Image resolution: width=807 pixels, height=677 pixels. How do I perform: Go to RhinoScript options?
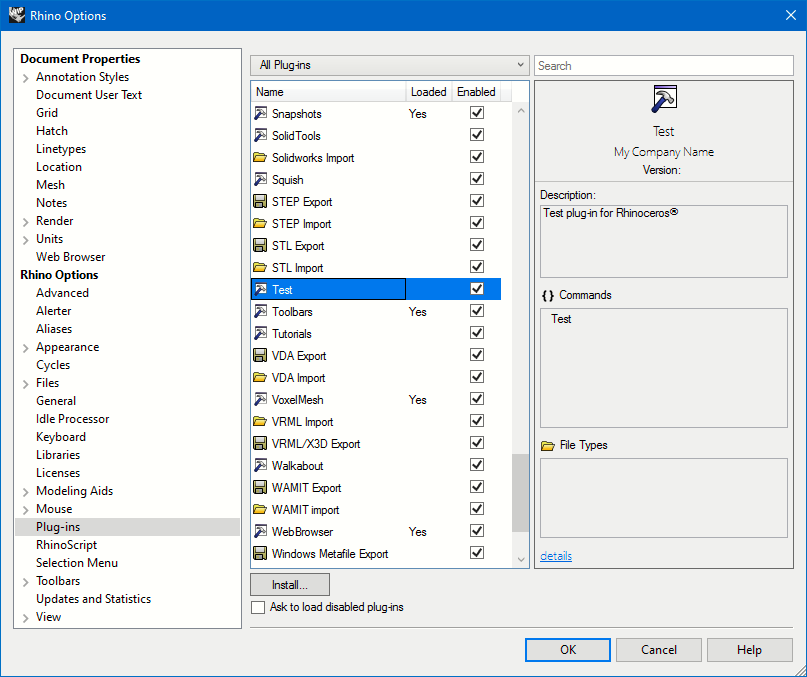pyautogui.click(x=66, y=545)
